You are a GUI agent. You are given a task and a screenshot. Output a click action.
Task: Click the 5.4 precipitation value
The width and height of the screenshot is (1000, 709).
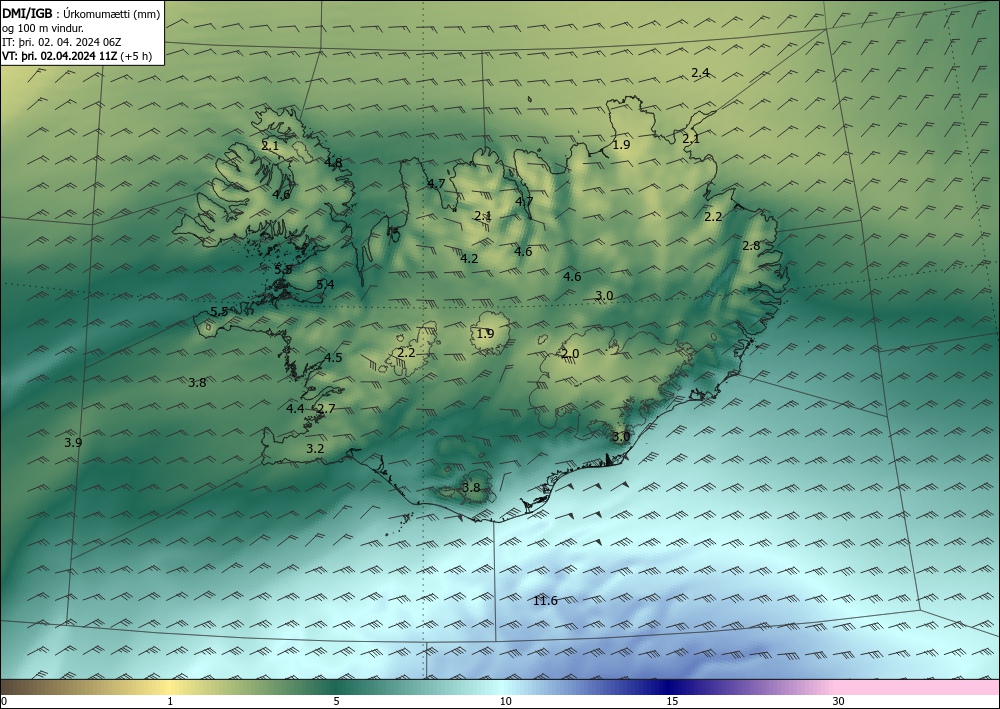coord(325,284)
